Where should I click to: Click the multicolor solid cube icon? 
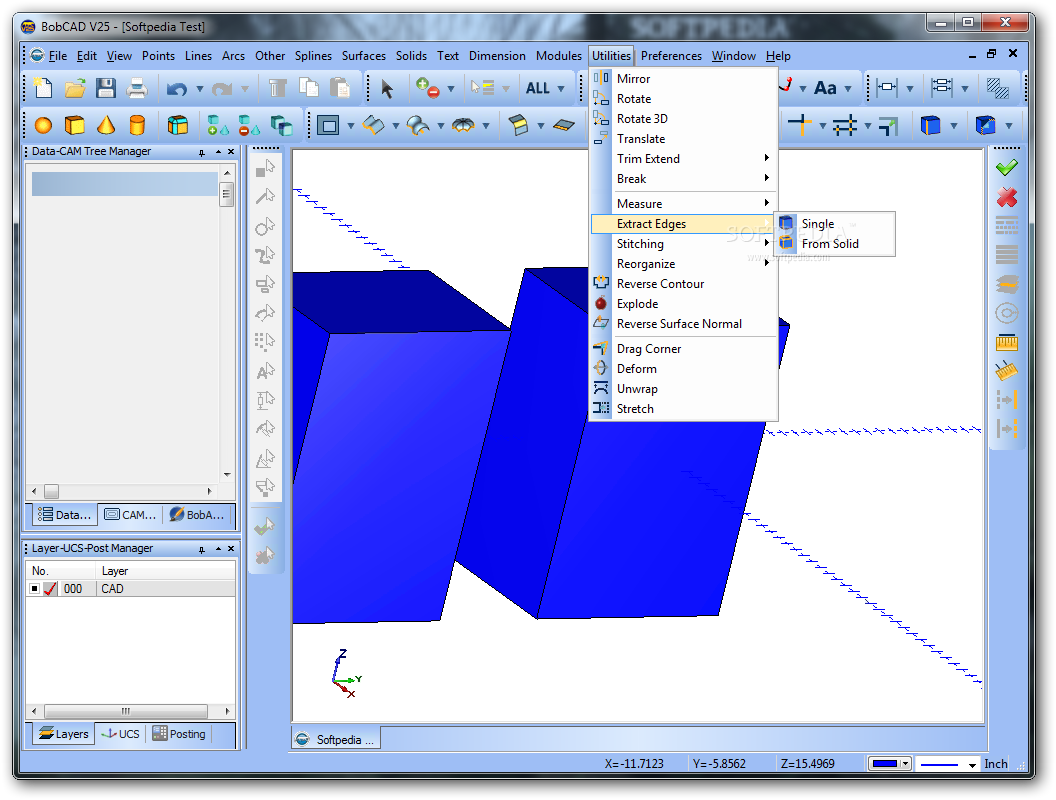(x=178, y=125)
